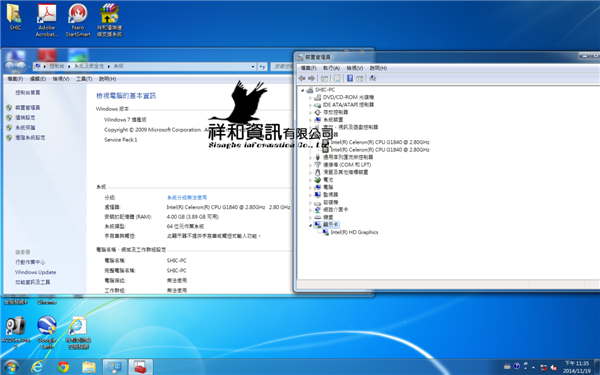600x375 pixels.
Task: Open Internet Explorer from the taskbar
Action: click(x=37, y=367)
